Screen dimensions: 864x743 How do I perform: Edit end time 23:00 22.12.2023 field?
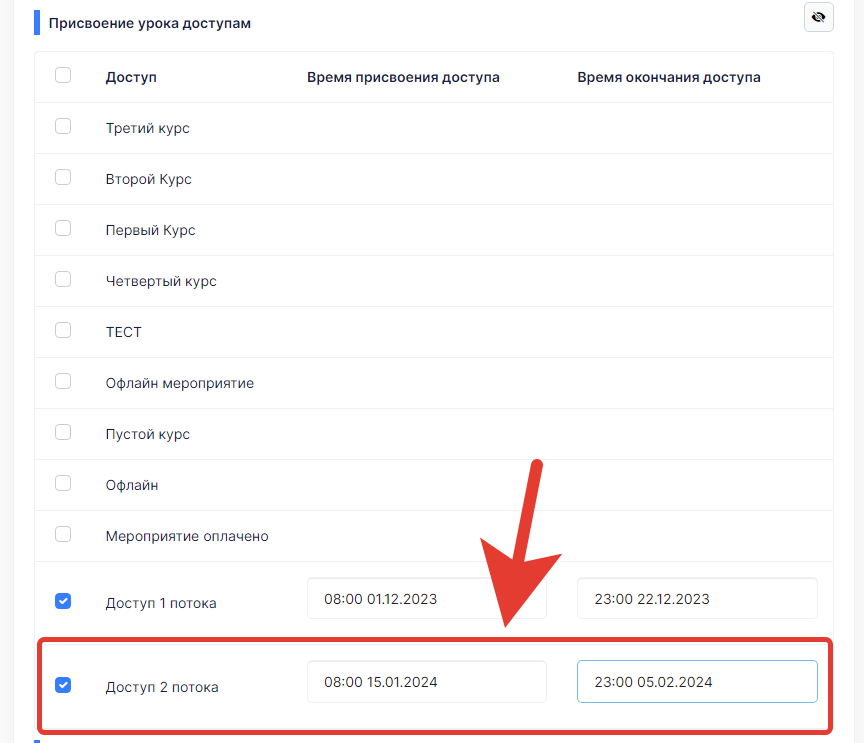point(697,599)
